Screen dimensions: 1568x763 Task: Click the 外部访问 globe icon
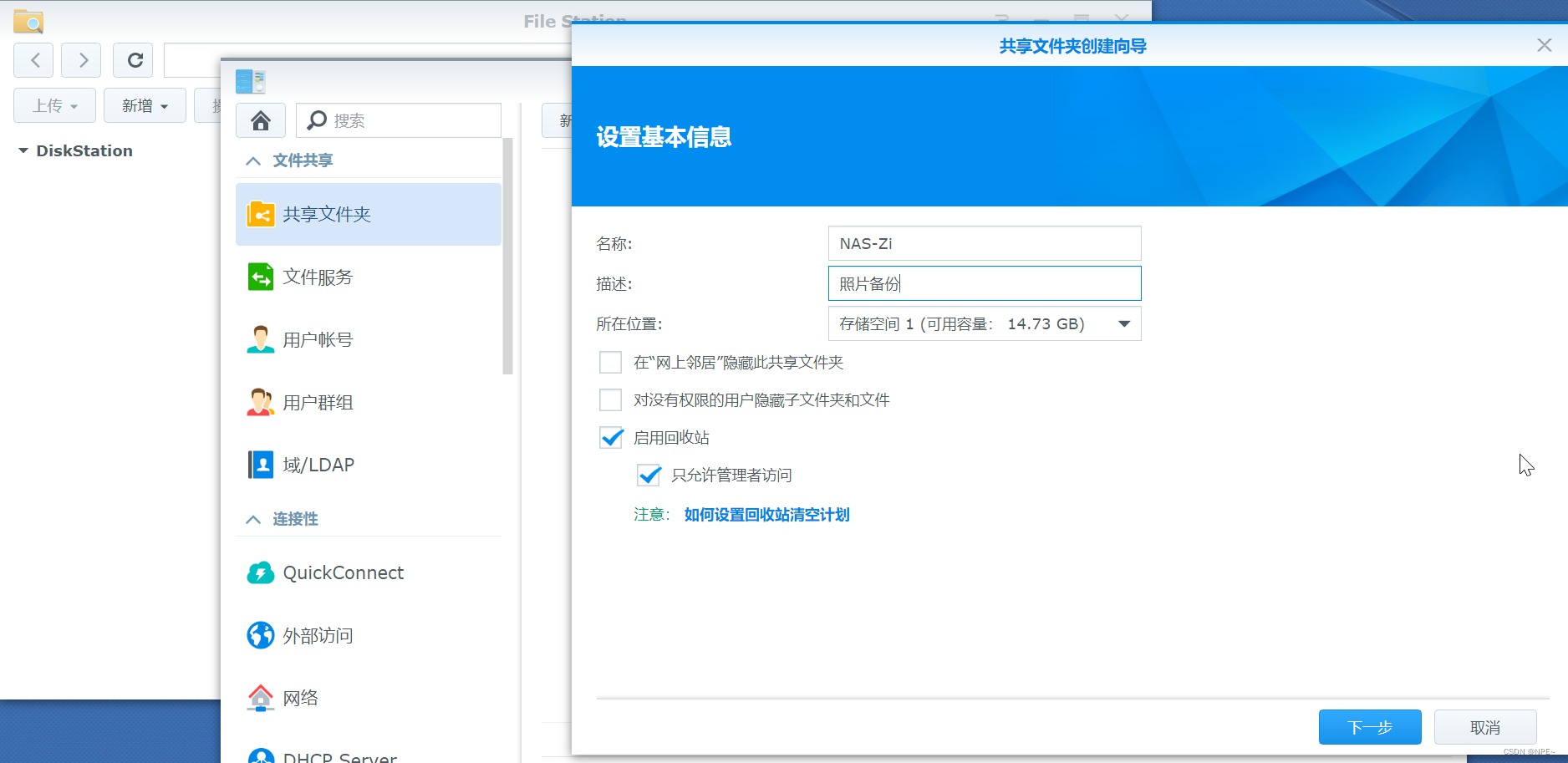[261, 635]
